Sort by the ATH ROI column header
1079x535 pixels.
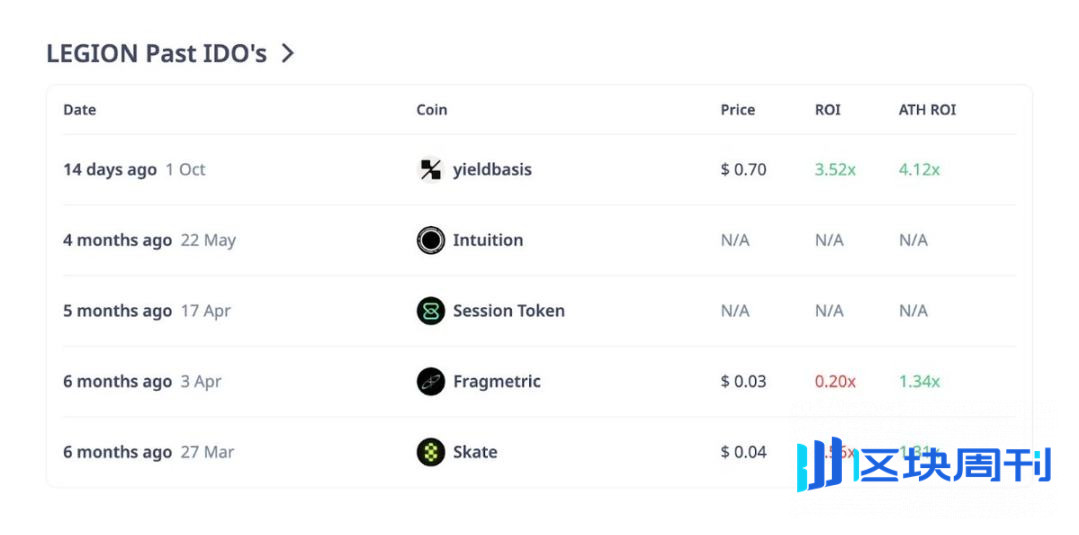(927, 110)
